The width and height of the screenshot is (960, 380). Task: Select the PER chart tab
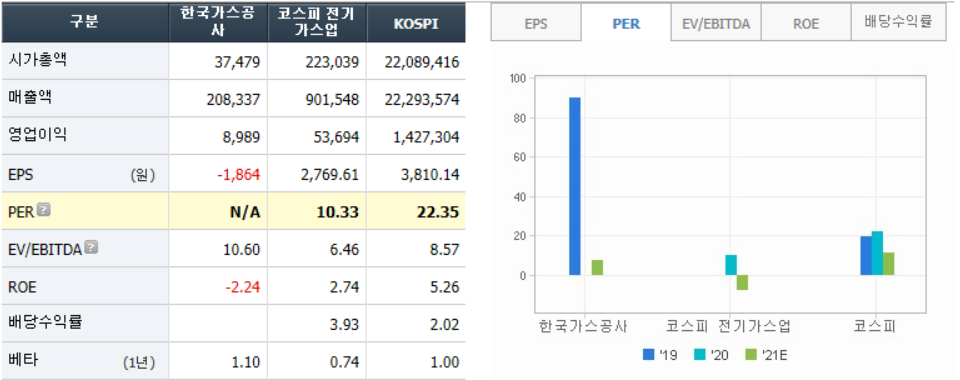626,24
